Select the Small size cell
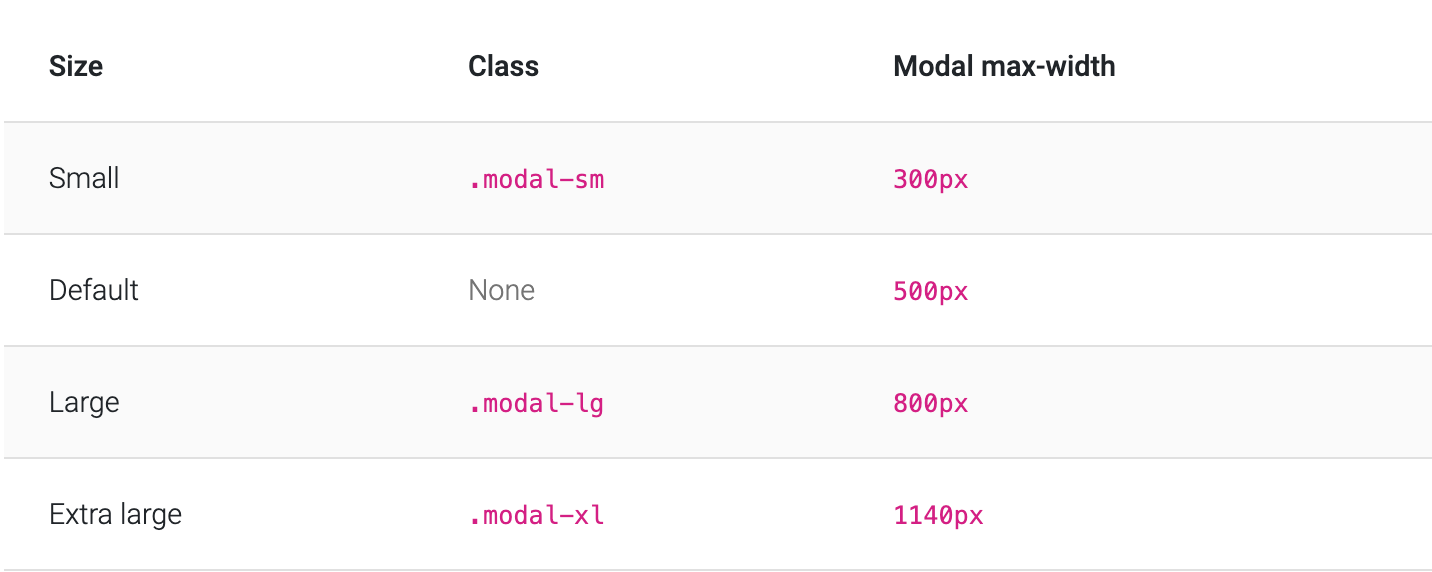The width and height of the screenshot is (1432, 572). [84, 178]
